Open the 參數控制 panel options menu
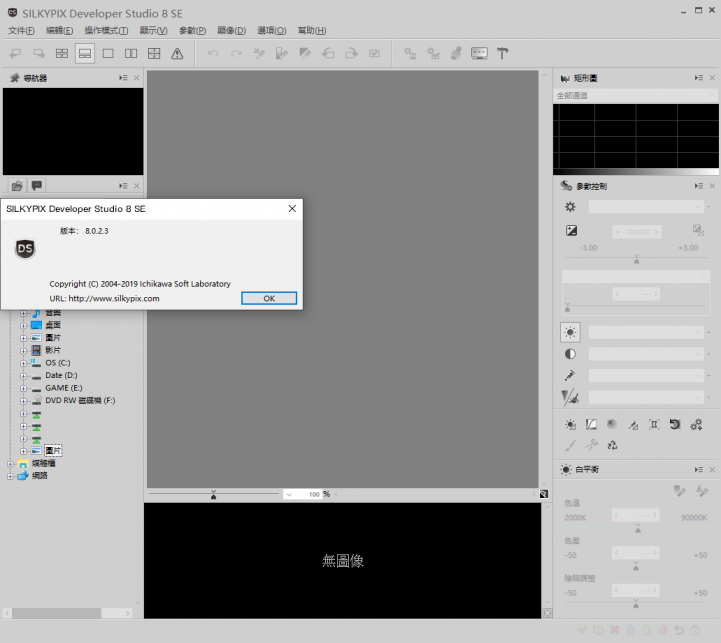This screenshot has width=721, height=643. click(x=699, y=186)
